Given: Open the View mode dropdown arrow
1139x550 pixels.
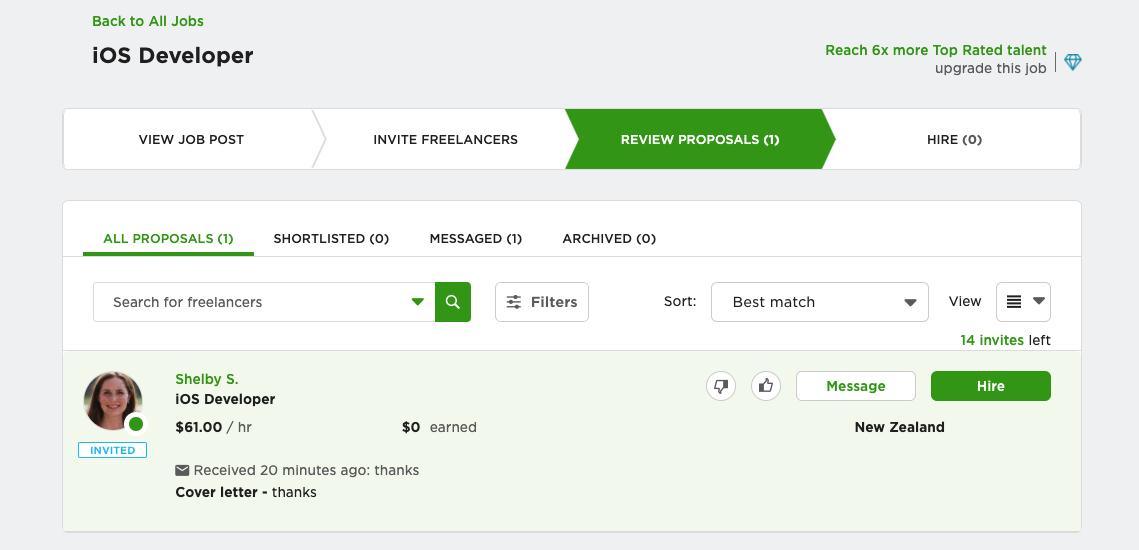Looking at the screenshot, I should (x=1039, y=301).
